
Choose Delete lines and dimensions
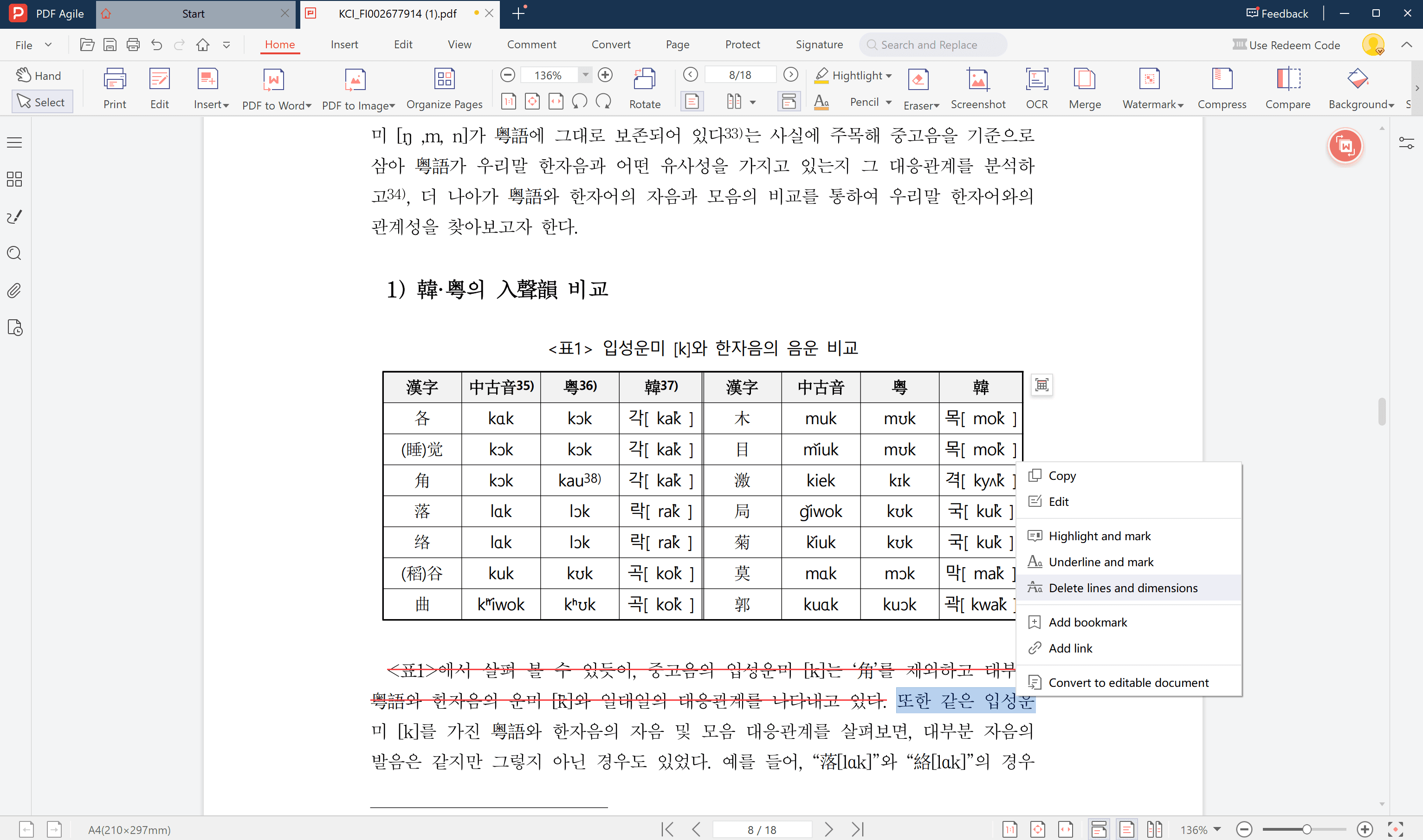coord(1129,588)
